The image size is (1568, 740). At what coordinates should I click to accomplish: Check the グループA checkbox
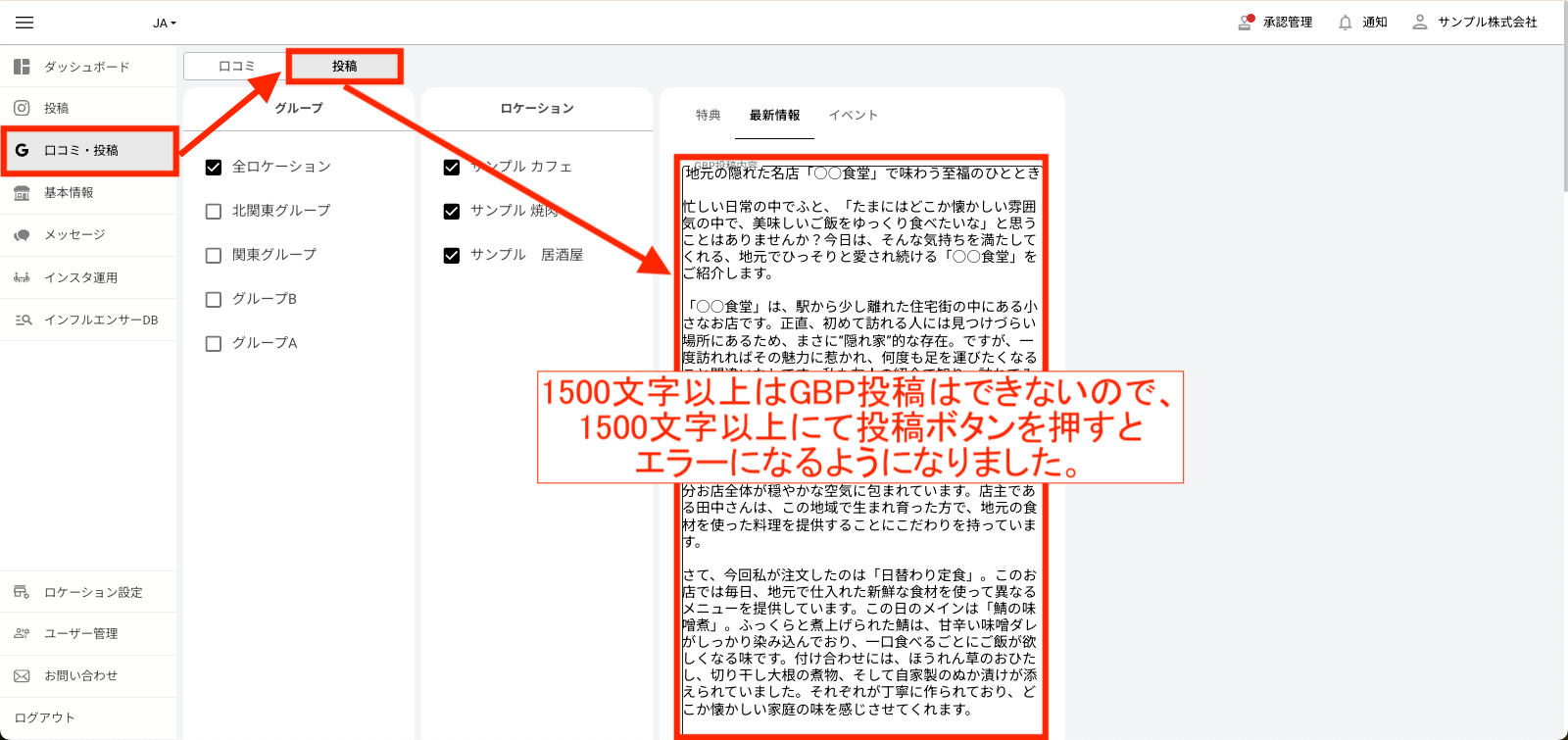click(214, 344)
